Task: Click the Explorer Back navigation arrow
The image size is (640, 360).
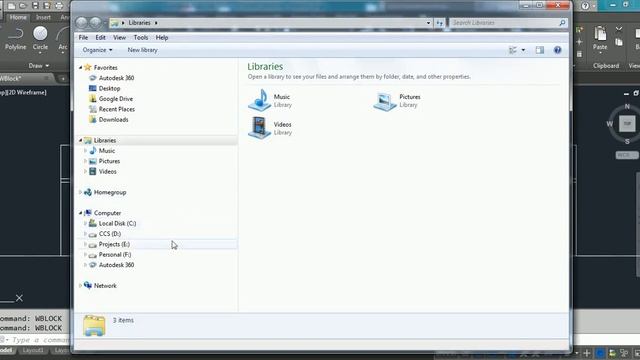Action: tap(81, 23)
